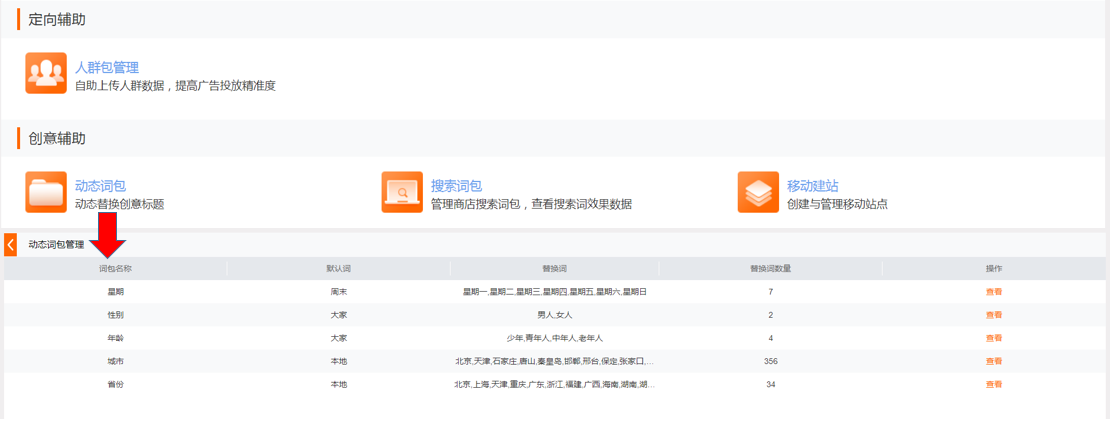The image size is (1110, 421).
Task: Click the 替换词数量 column header
Action: [x=770, y=269]
